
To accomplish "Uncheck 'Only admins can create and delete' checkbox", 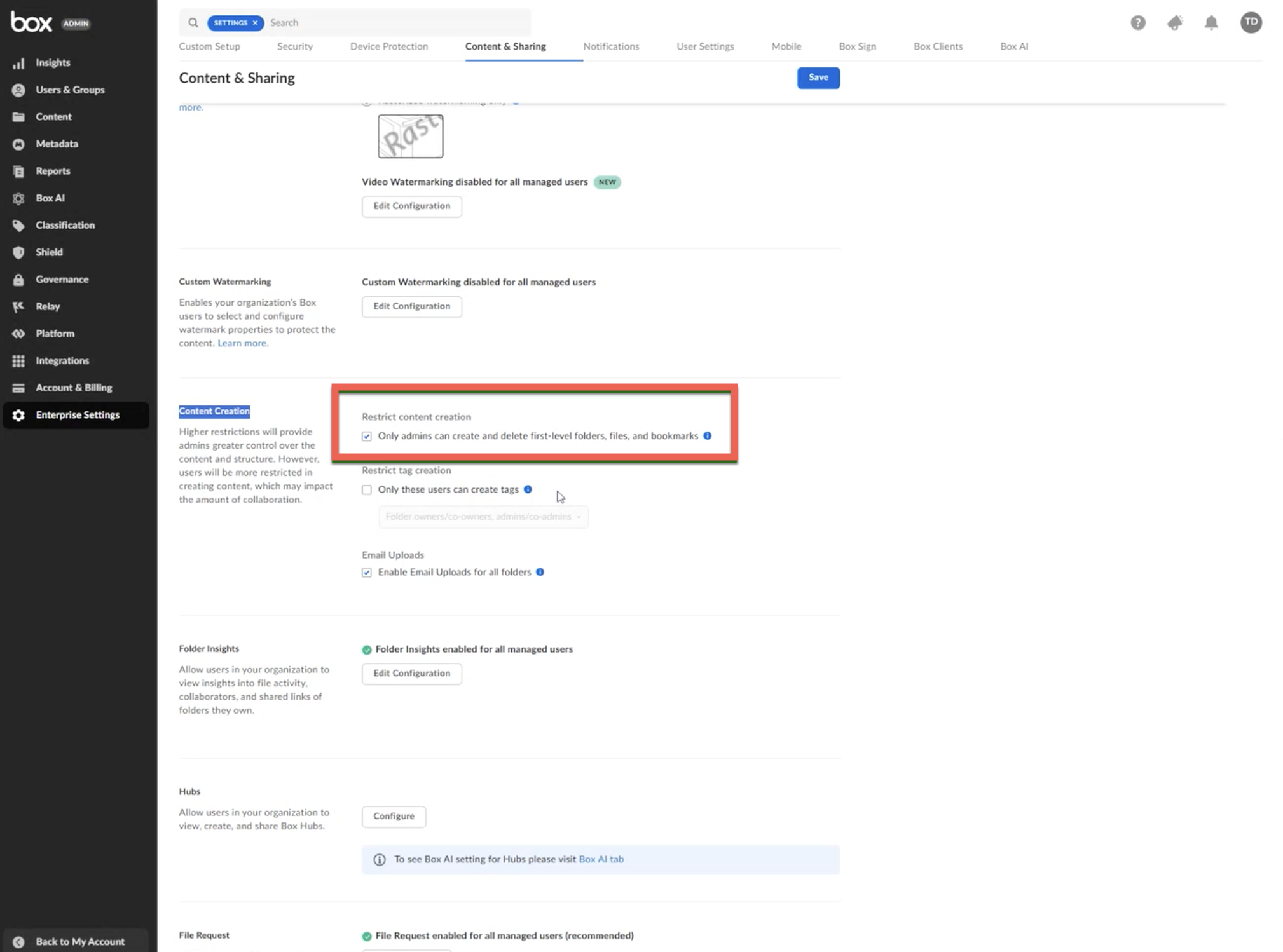I will point(367,437).
